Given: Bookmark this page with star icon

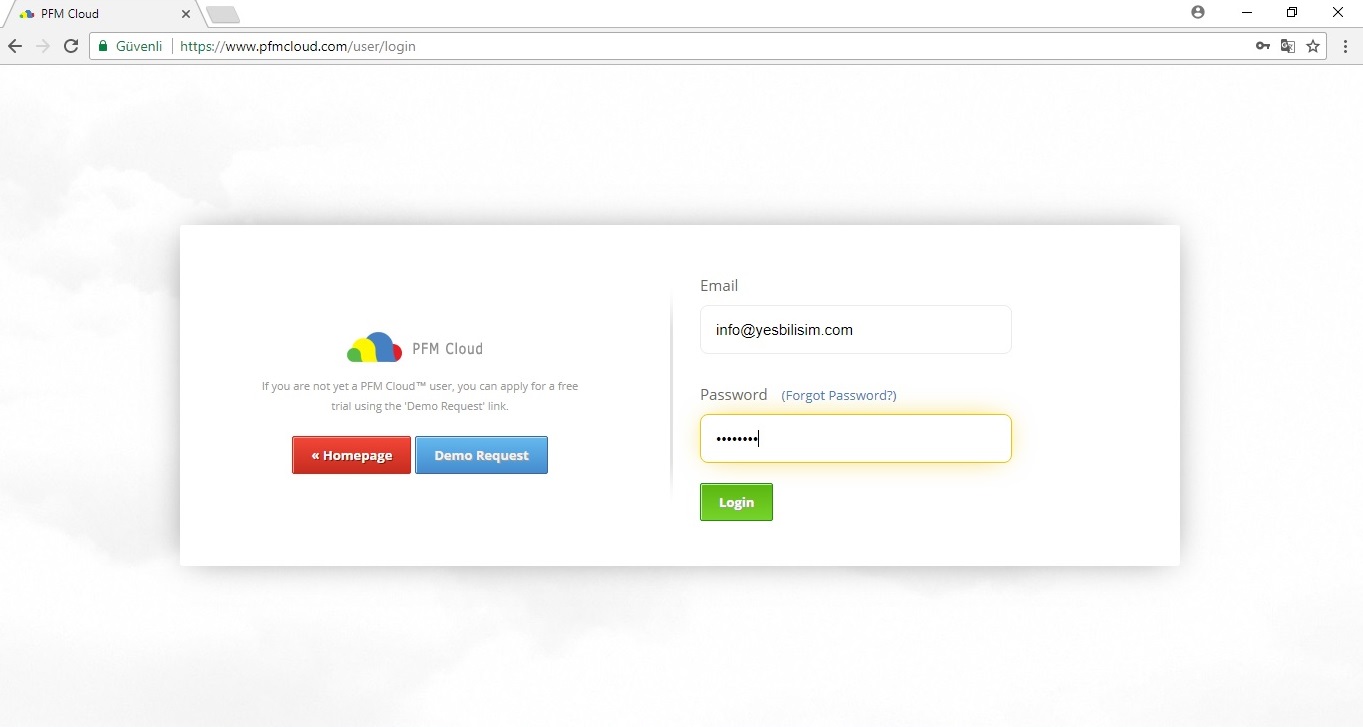Looking at the screenshot, I should (1313, 46).
